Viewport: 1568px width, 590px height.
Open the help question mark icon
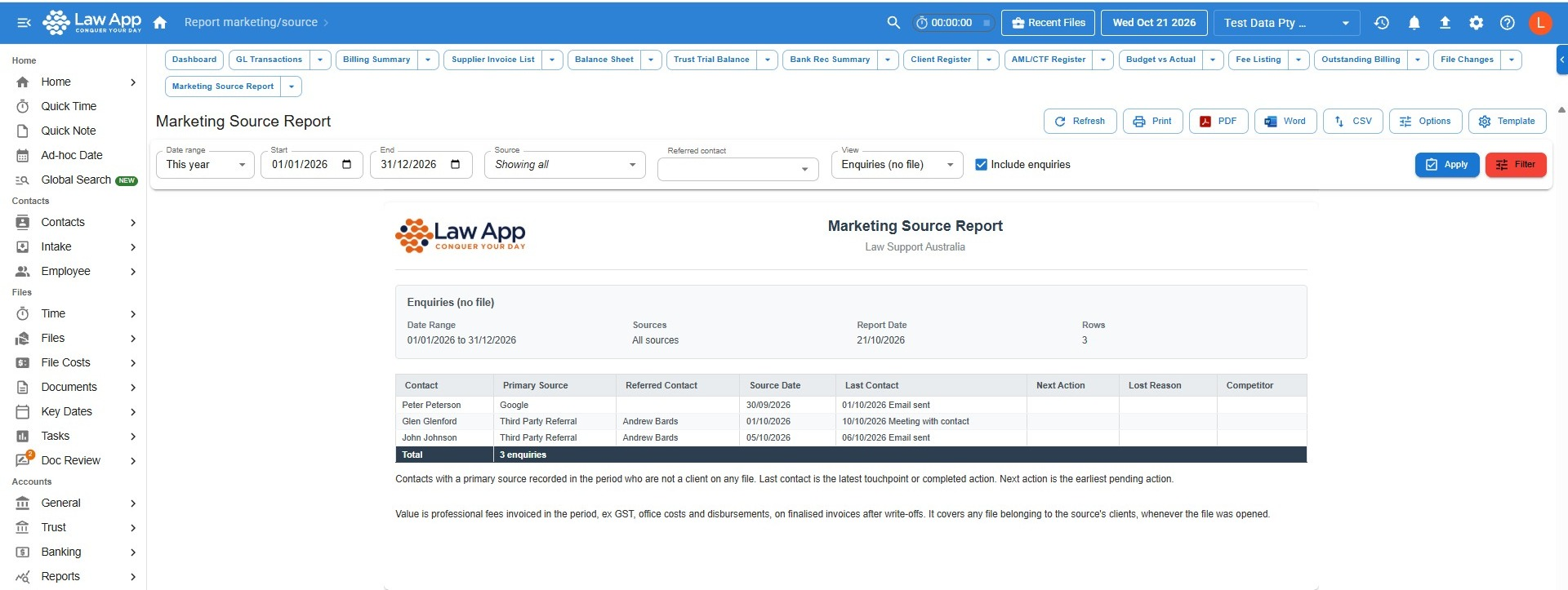[1508, 23]
